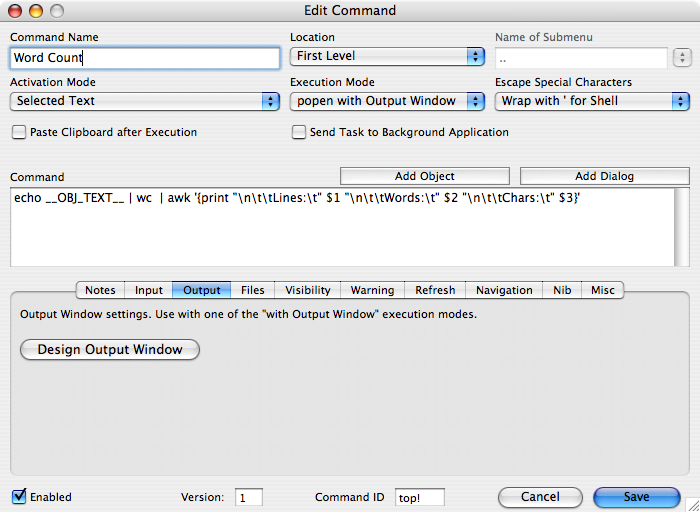Click the Name of Submenu stepper arrows

click(x=681, y=57)
